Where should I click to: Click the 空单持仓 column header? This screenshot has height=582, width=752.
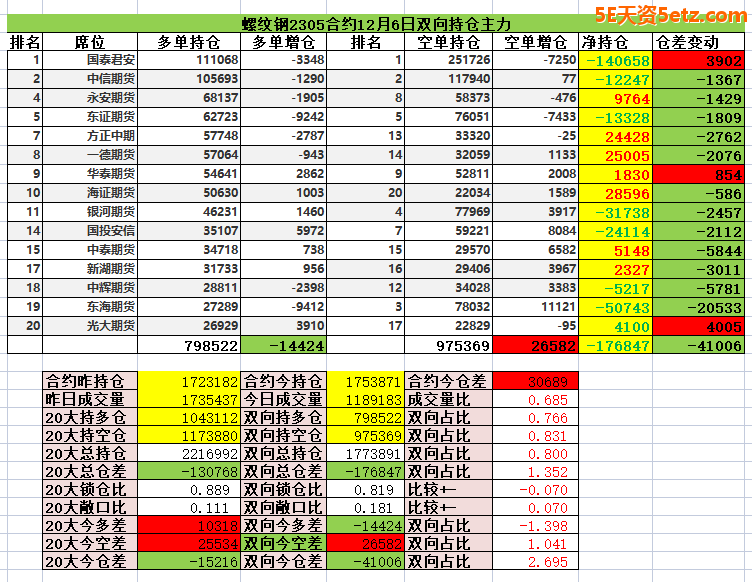pyautogui.click(x=448, y=42)
